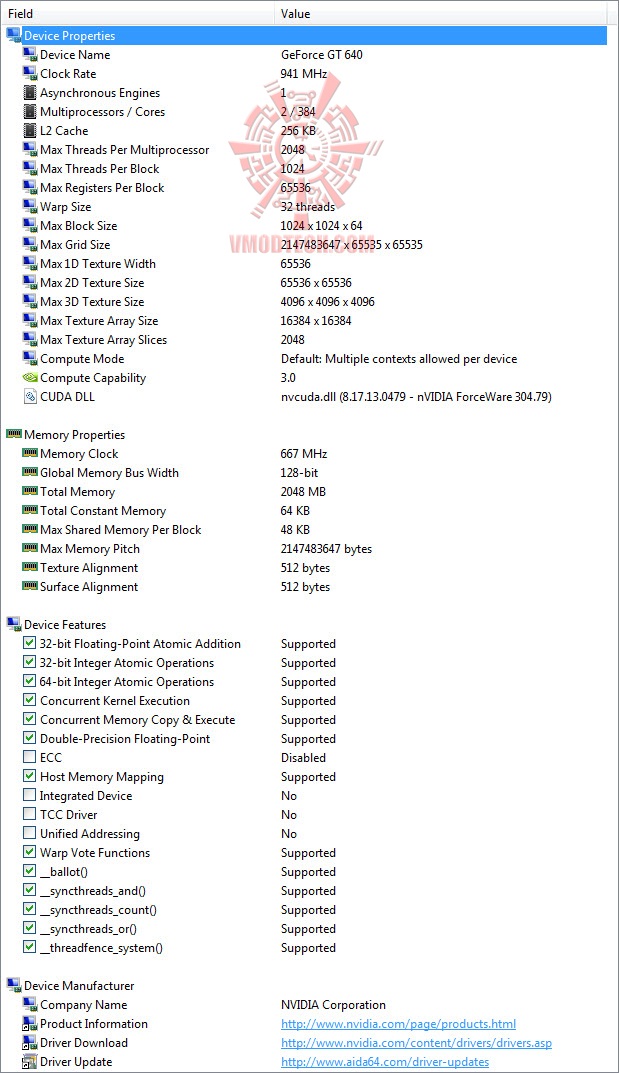This screenshot has height=1073, width=619.
Task: Click the NVIDIA Corporation value
Action: pos(333,1005)
